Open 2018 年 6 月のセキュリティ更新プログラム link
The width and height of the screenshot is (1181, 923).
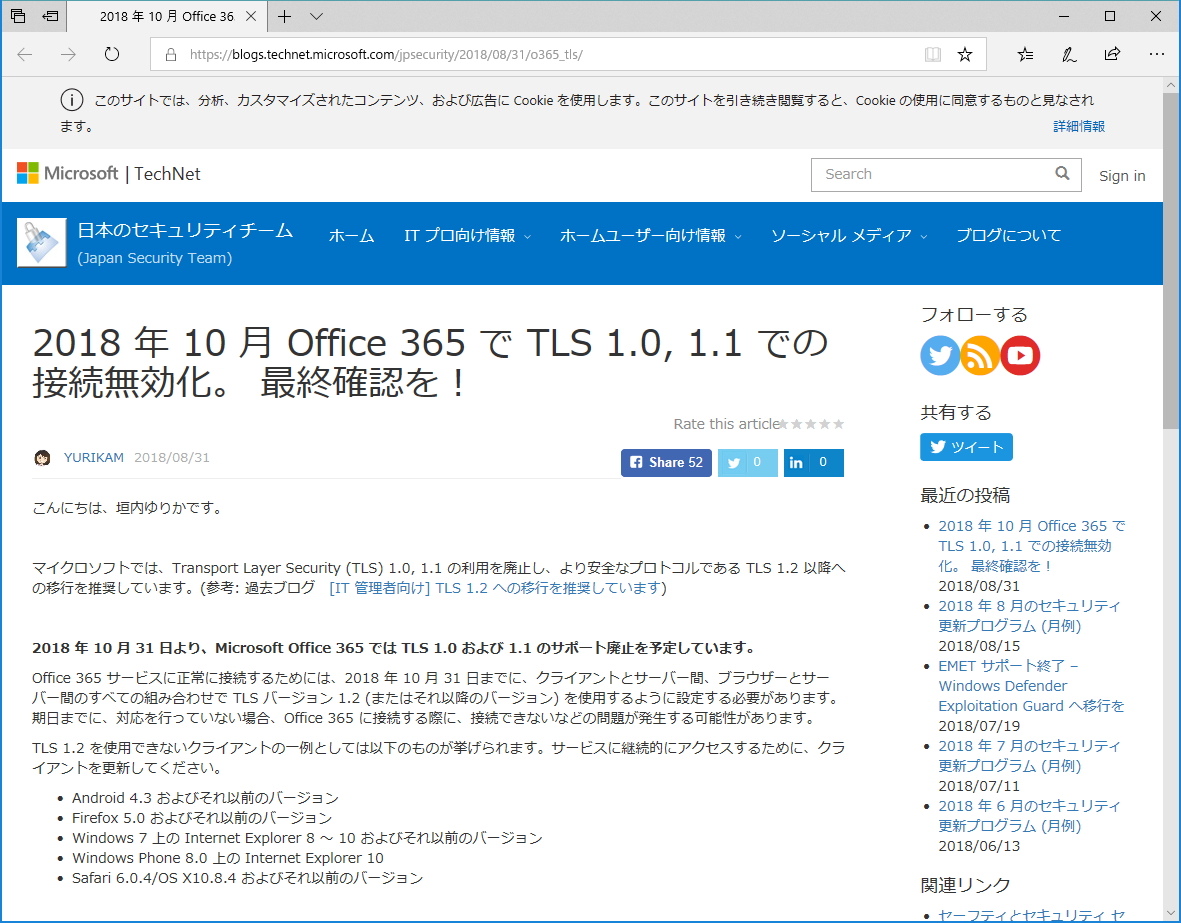tap(1029, 815)
